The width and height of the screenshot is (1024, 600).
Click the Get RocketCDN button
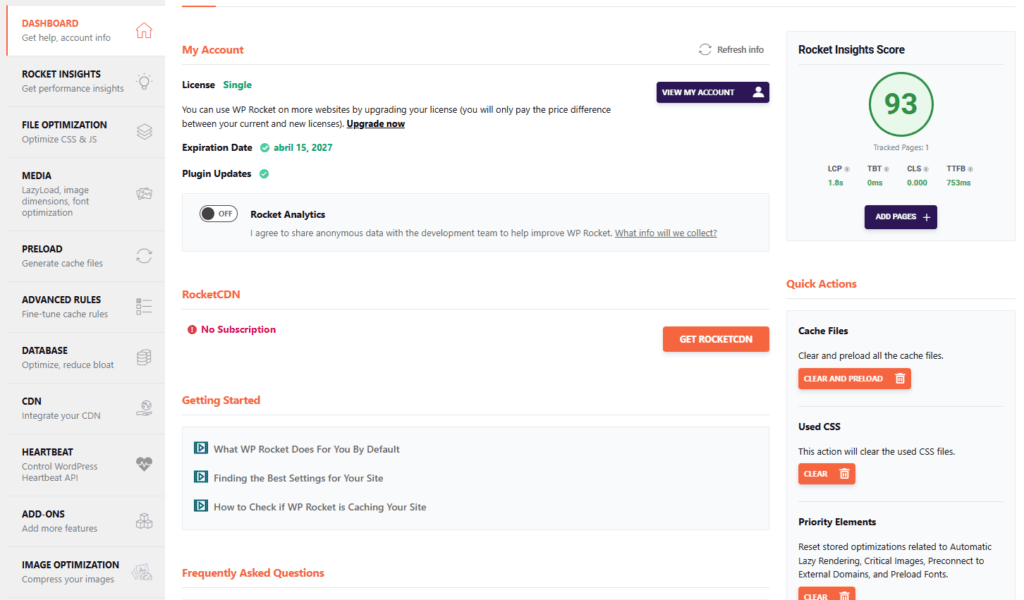pos(716,339)
